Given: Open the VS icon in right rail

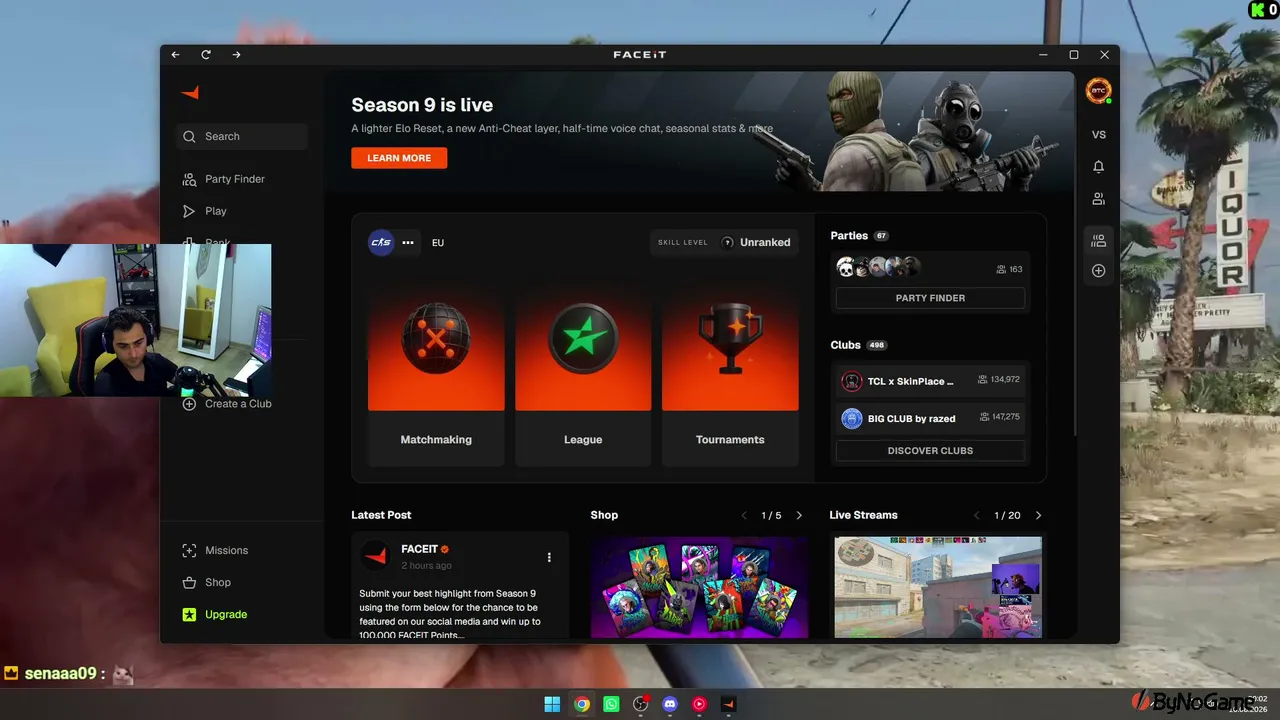Looking at the screenshot, I should pyautogui.click(x=1099, y=135).
